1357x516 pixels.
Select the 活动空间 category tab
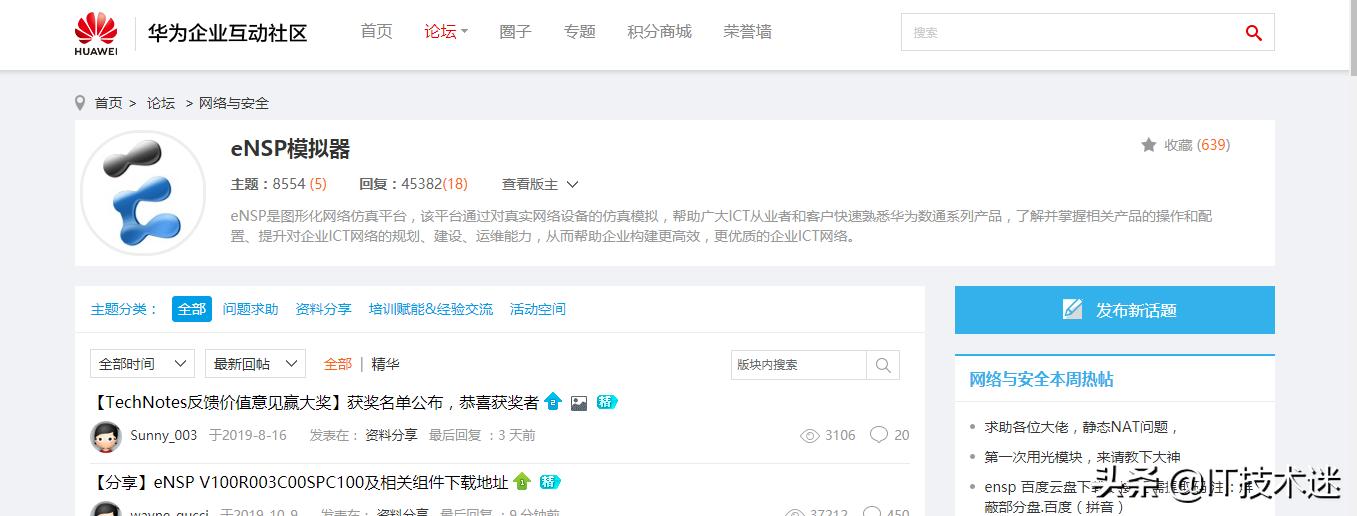point(538,309)
